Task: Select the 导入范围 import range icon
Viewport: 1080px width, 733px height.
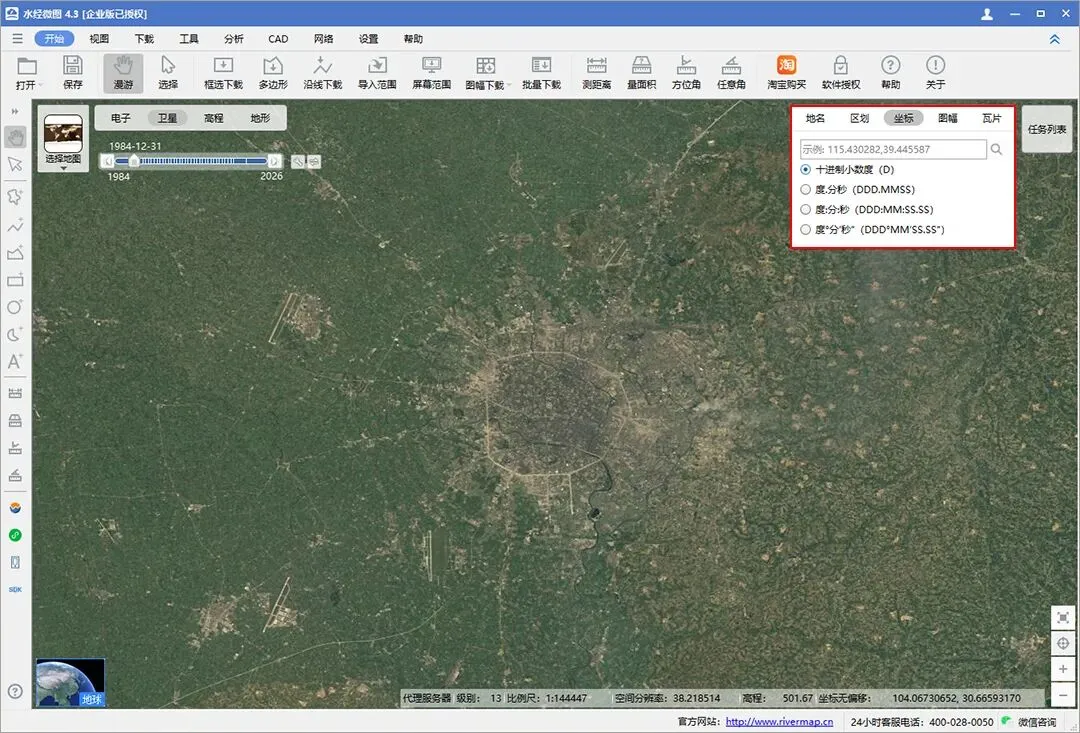Action: [377, 73]
